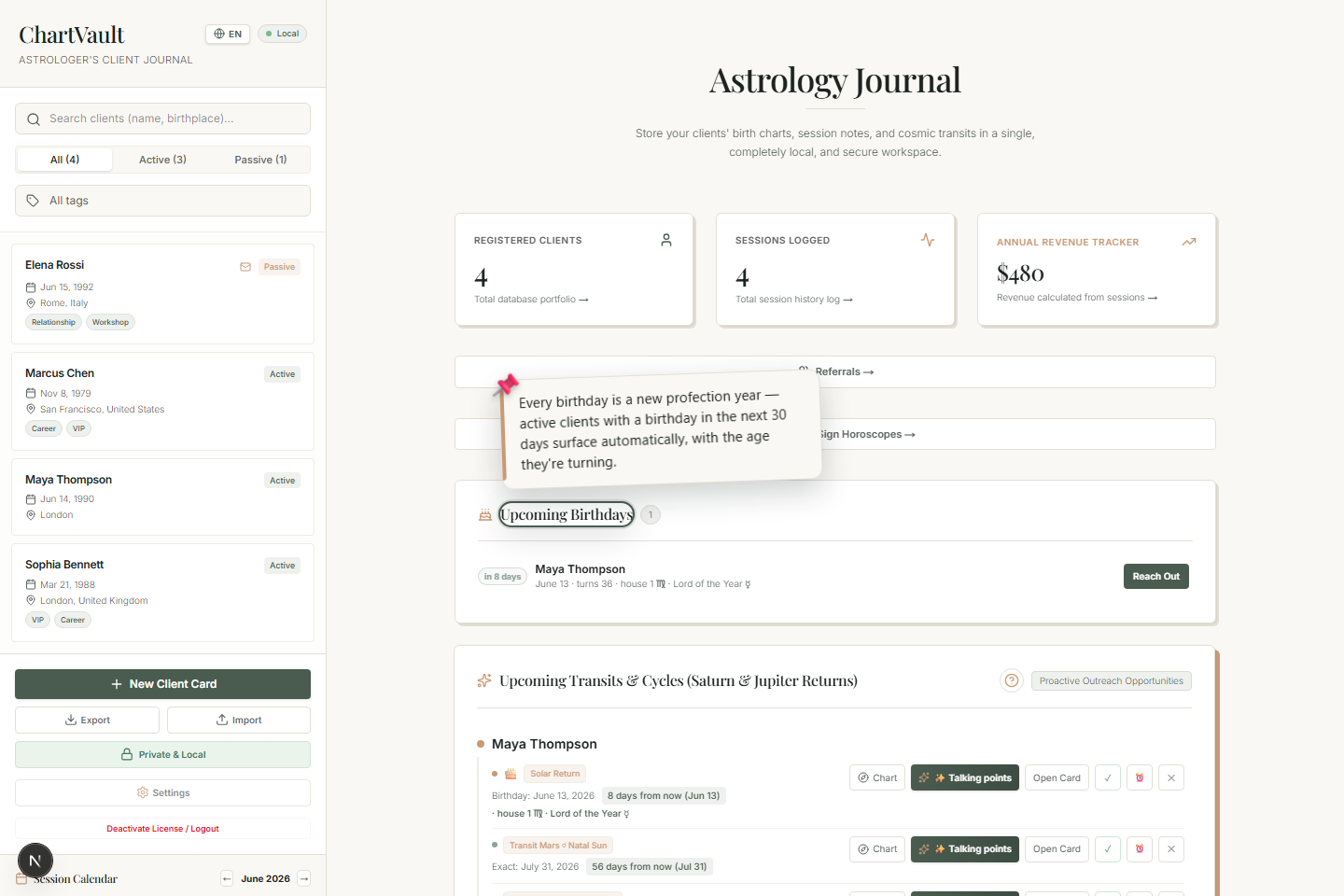The height and width of the screenshot is (896, 1344).
Task: Mark Transit Mars row done with checkmark
Action: (x=1108, y=849)
